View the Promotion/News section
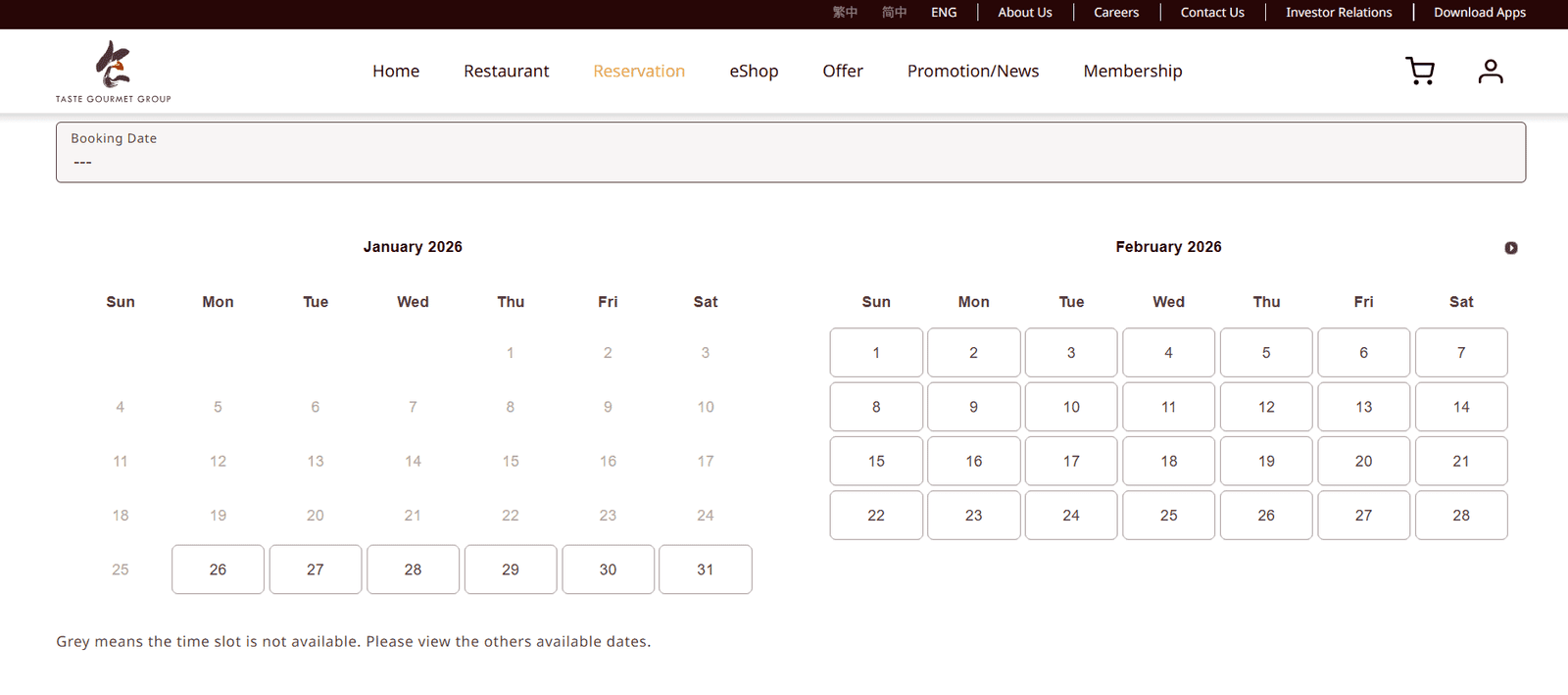The height and width of the screenshot is (695, 1568). click(x=972, y=71)
